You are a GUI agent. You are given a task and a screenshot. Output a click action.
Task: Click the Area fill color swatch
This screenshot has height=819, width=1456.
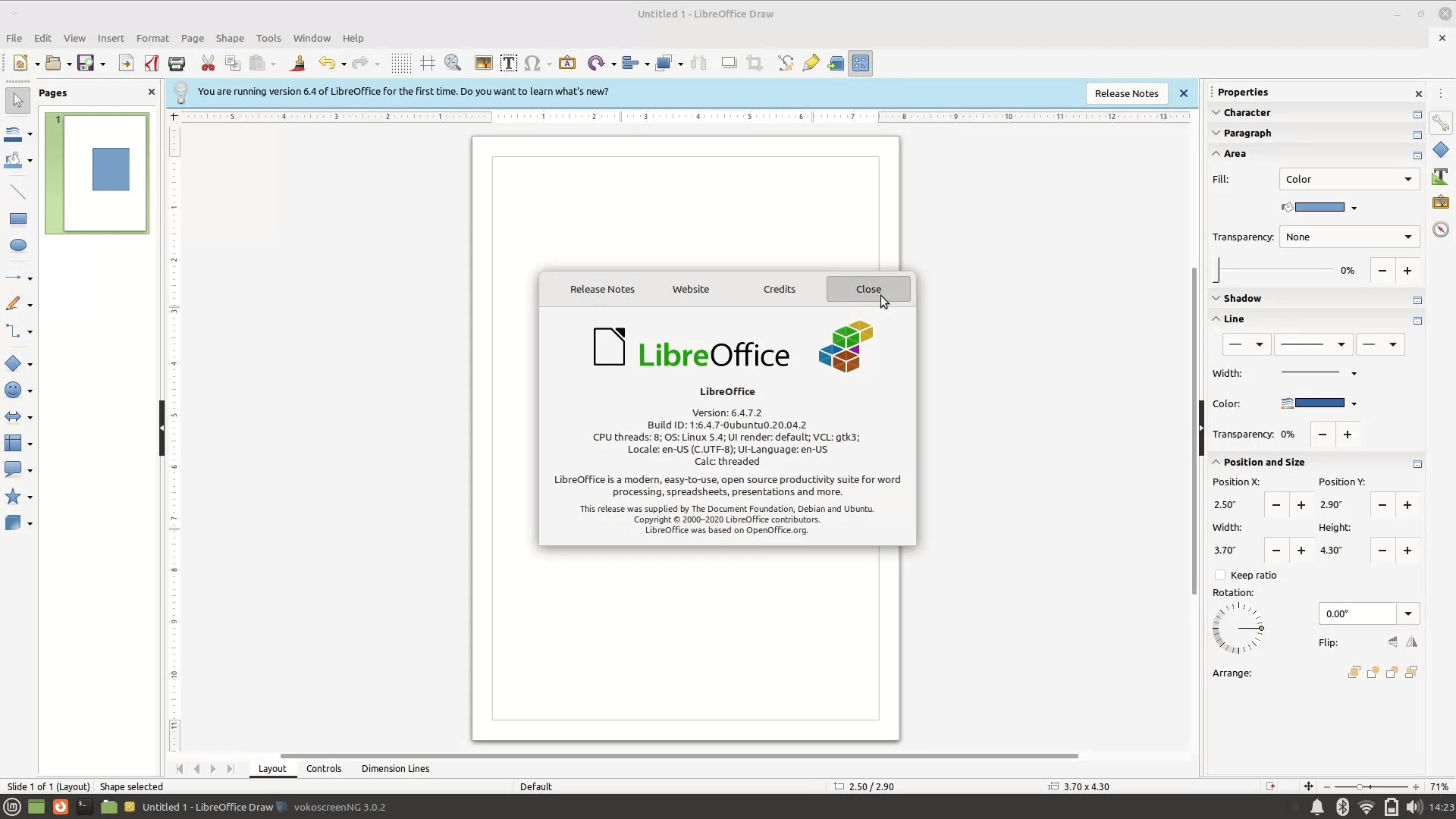click(x=1319, y=208)
